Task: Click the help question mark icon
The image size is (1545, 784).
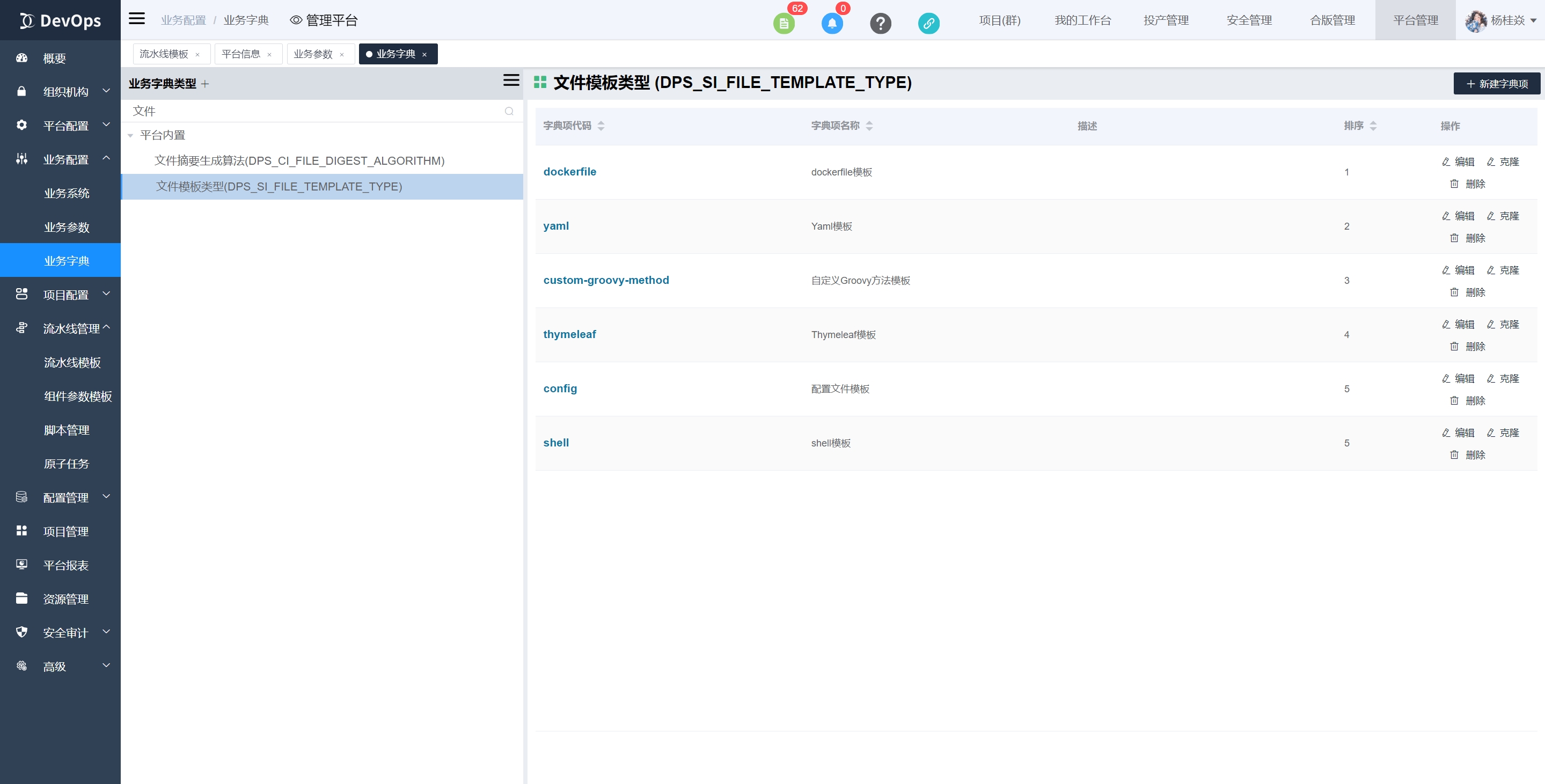Action: click(x=880, y=24)
